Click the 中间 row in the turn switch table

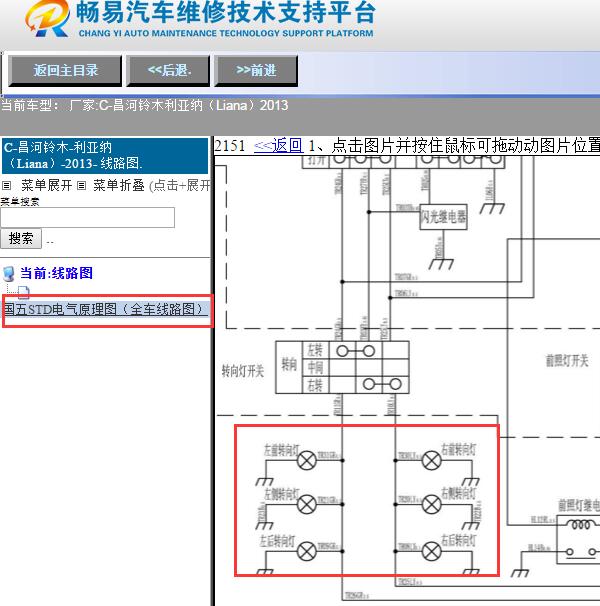[x=355, y=368]
